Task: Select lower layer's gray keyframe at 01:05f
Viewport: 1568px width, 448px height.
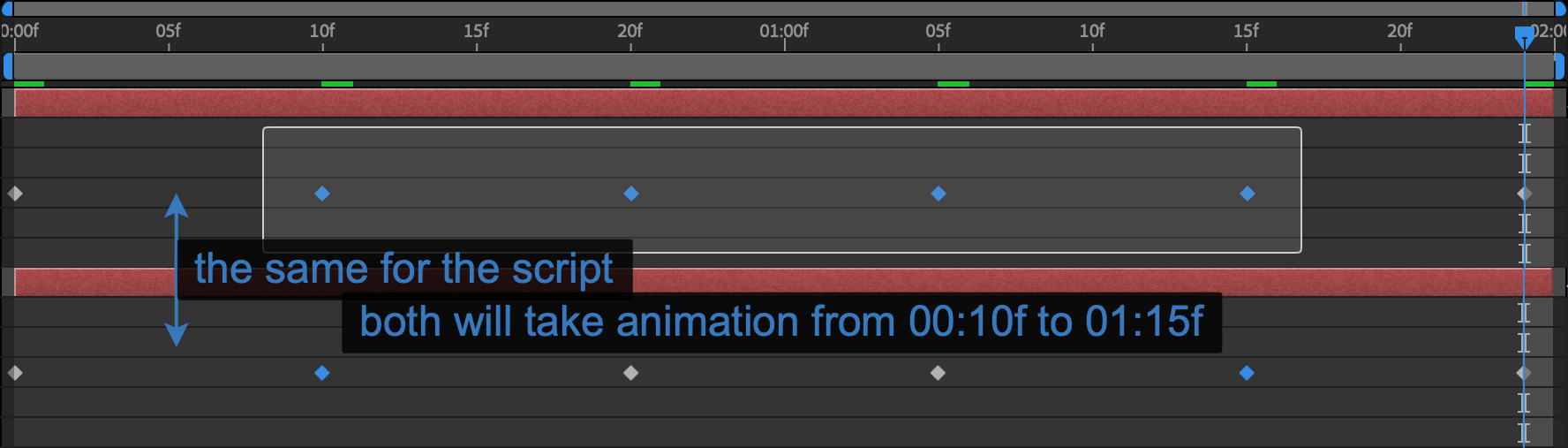Action: 939,373
